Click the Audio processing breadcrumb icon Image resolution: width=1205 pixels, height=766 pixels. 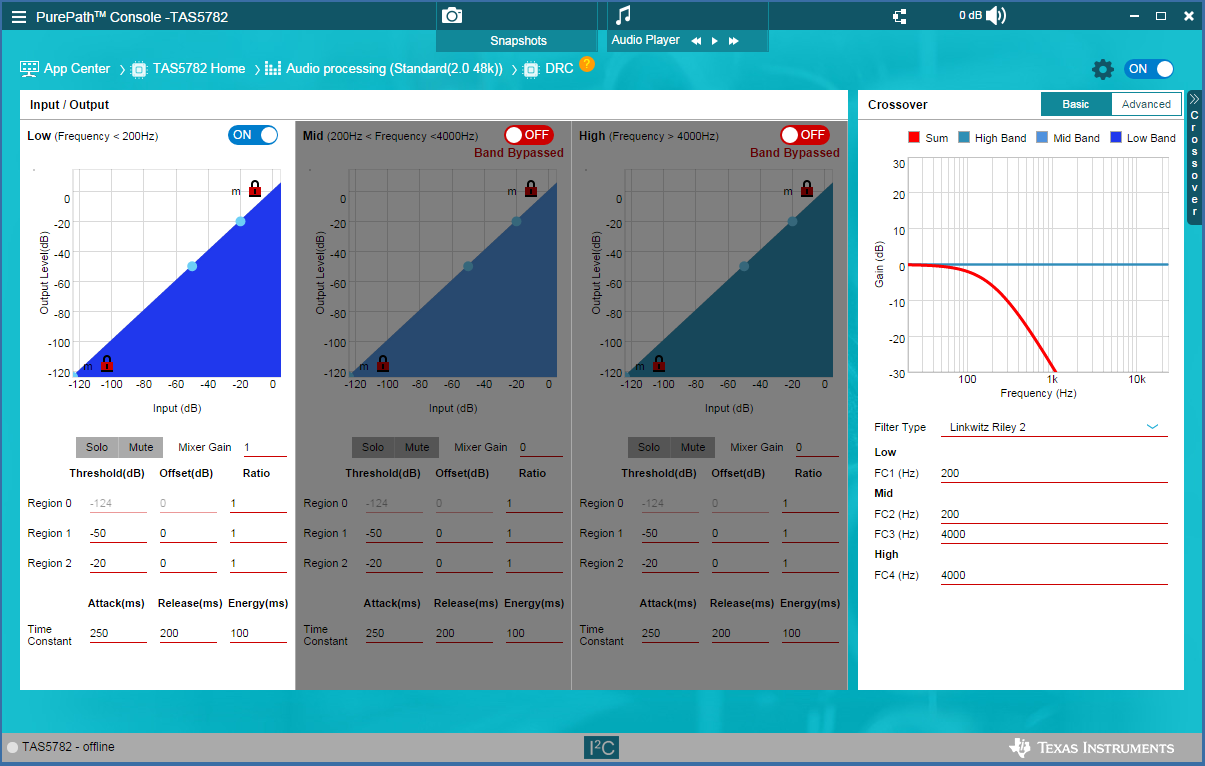(273, 69)
